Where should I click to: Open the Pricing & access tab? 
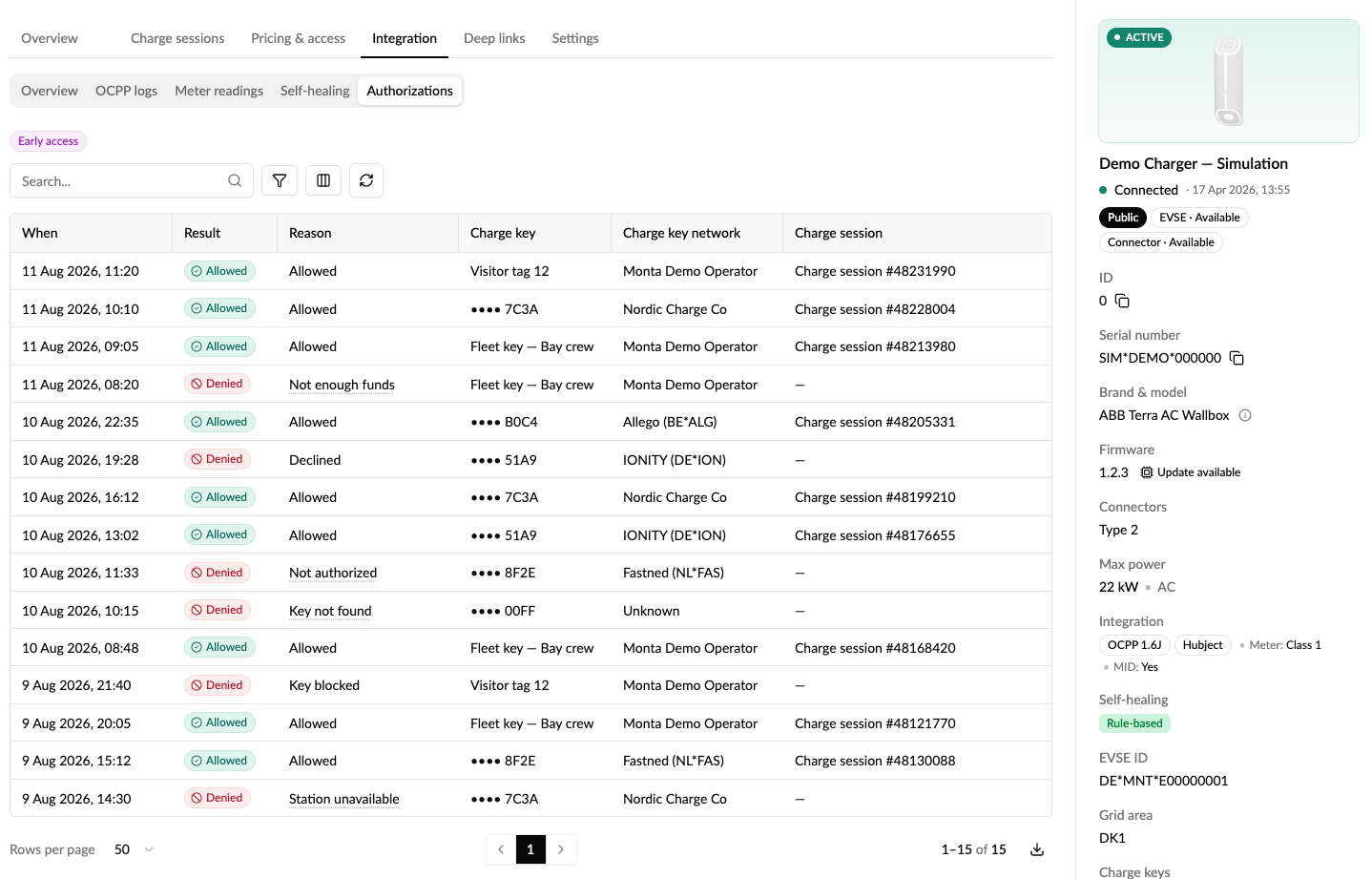coord(299,38)
